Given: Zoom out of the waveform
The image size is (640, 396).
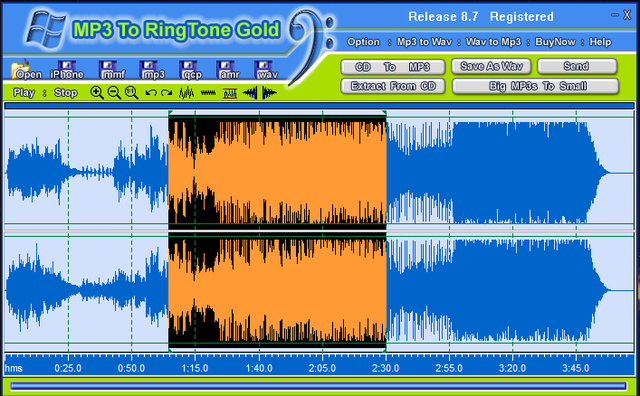Looking at the screenshot, I should point(114,93).
